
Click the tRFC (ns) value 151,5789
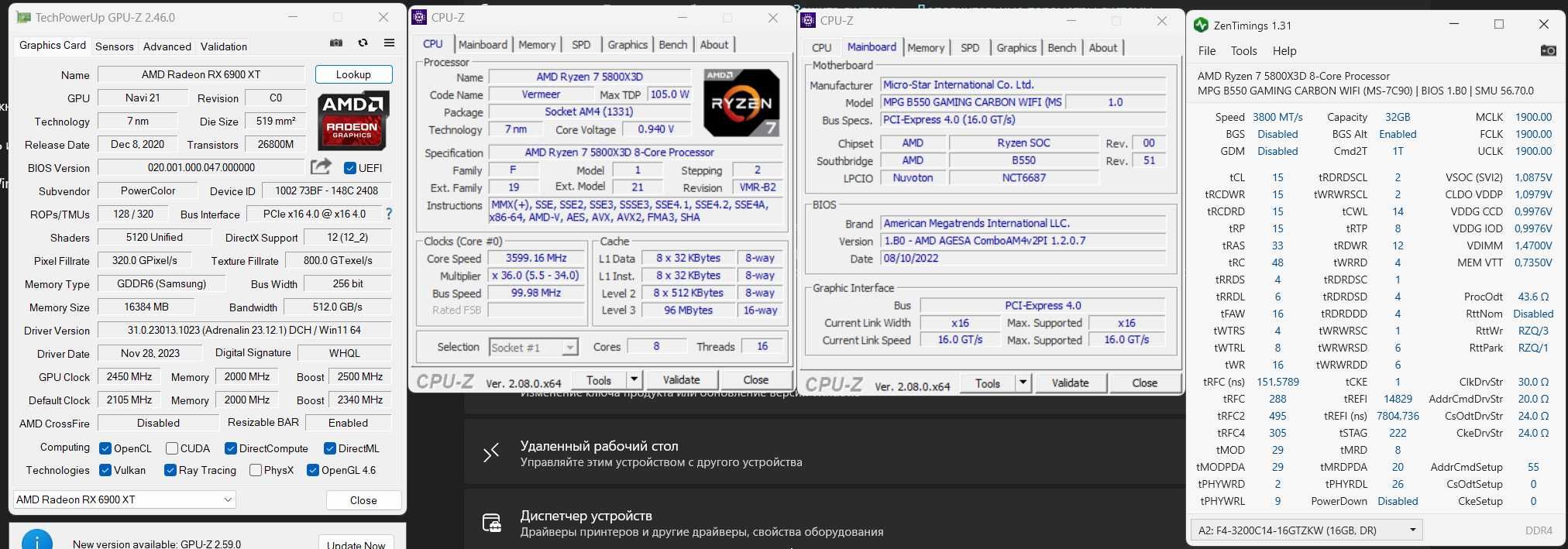pyautogui.click(x=1277, y=382)
